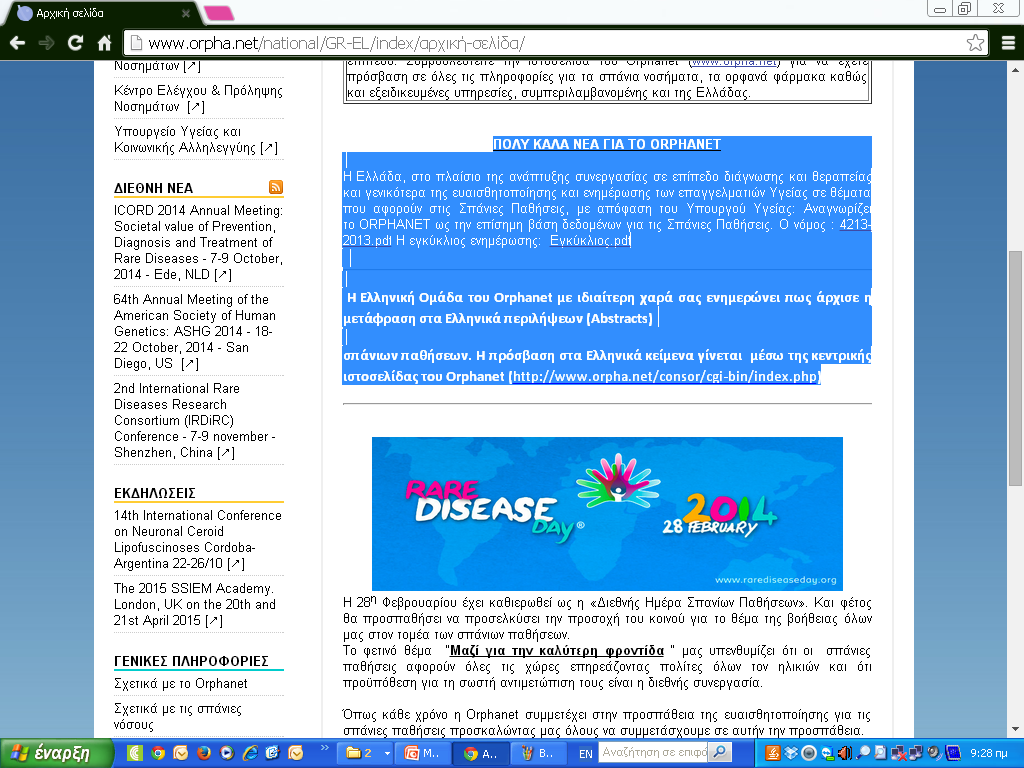Open the Chrome hamburger menu
This screenshot has width=1024, height=768.
(x=1008, y=43)
